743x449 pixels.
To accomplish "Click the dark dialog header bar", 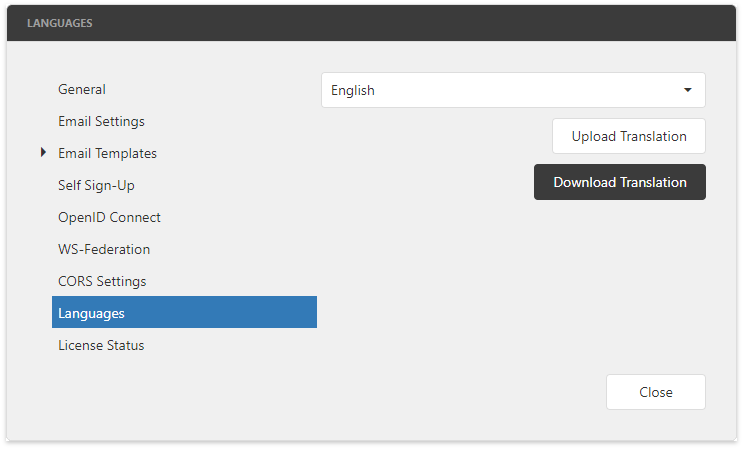I will (400, 23).
